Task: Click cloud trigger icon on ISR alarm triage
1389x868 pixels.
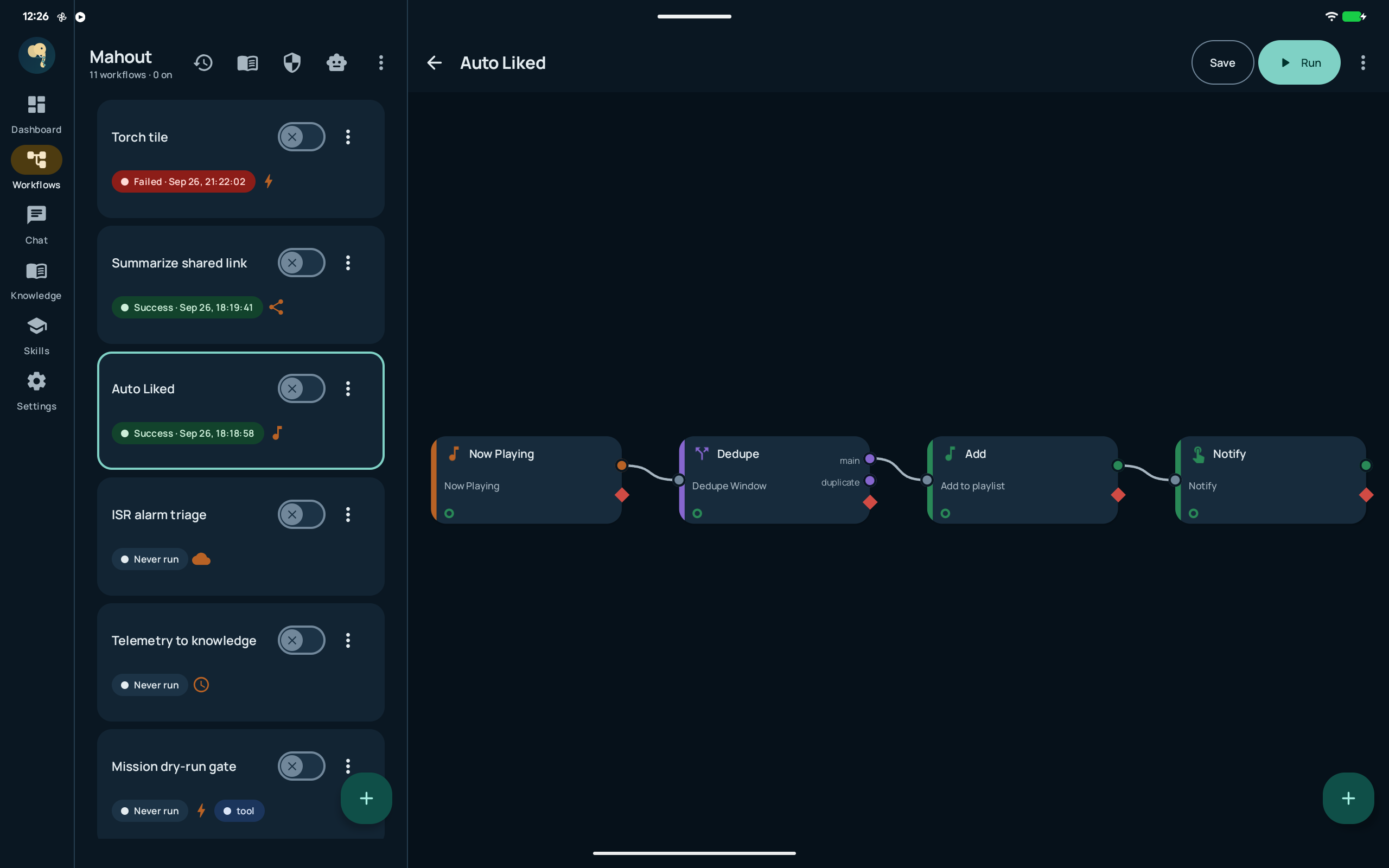Action: coord(201,559)
